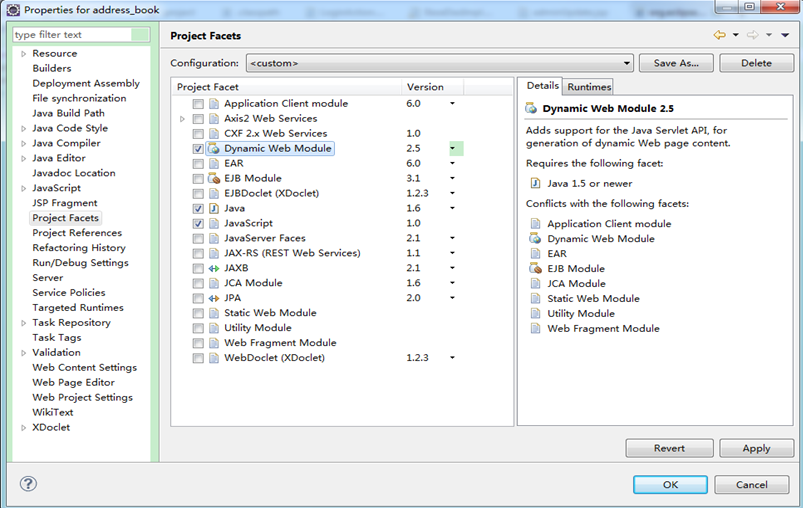Enable the EAR facet checkbox

point(198,164)
